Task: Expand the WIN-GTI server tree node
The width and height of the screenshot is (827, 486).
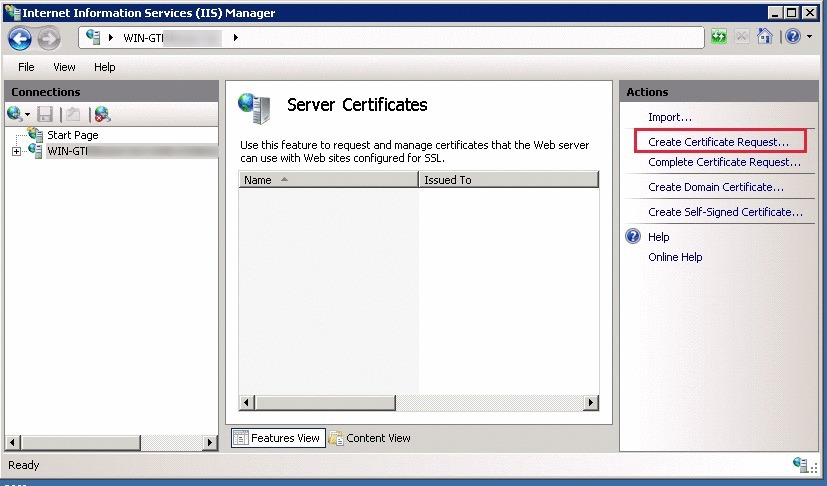Action: 16,152
